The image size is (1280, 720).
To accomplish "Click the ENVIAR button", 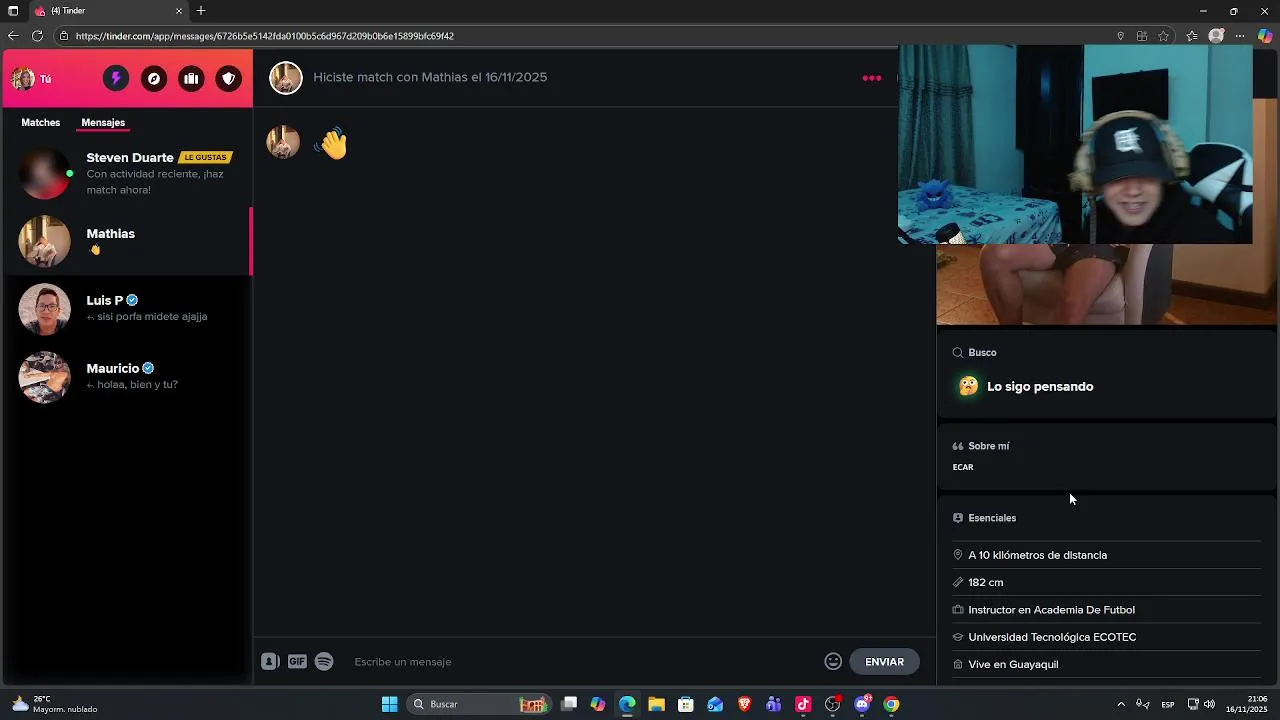I will 884,661.
